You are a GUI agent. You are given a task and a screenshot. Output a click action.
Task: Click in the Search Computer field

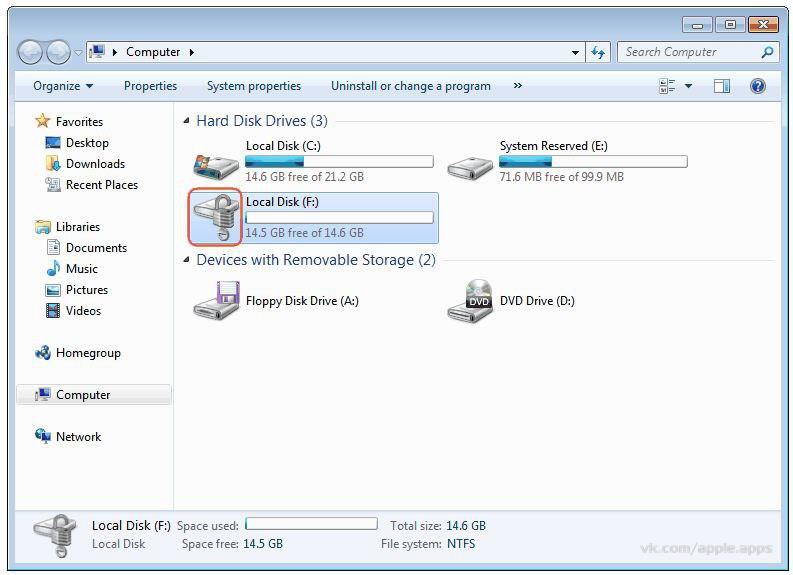[x=688, y=52]
